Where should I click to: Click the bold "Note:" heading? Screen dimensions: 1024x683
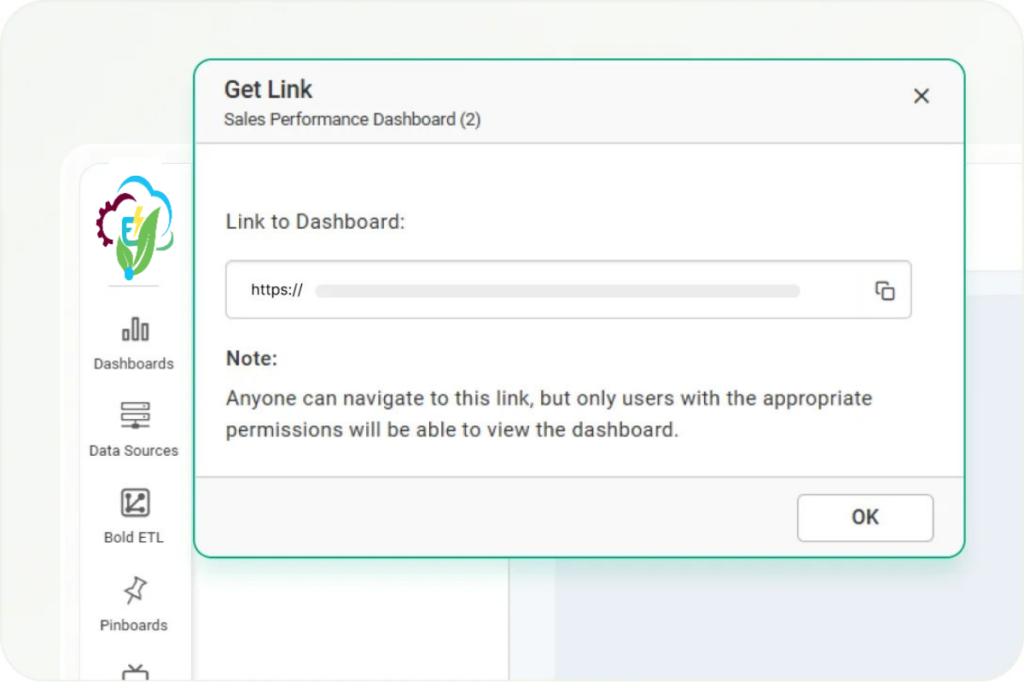click(252, 359)
